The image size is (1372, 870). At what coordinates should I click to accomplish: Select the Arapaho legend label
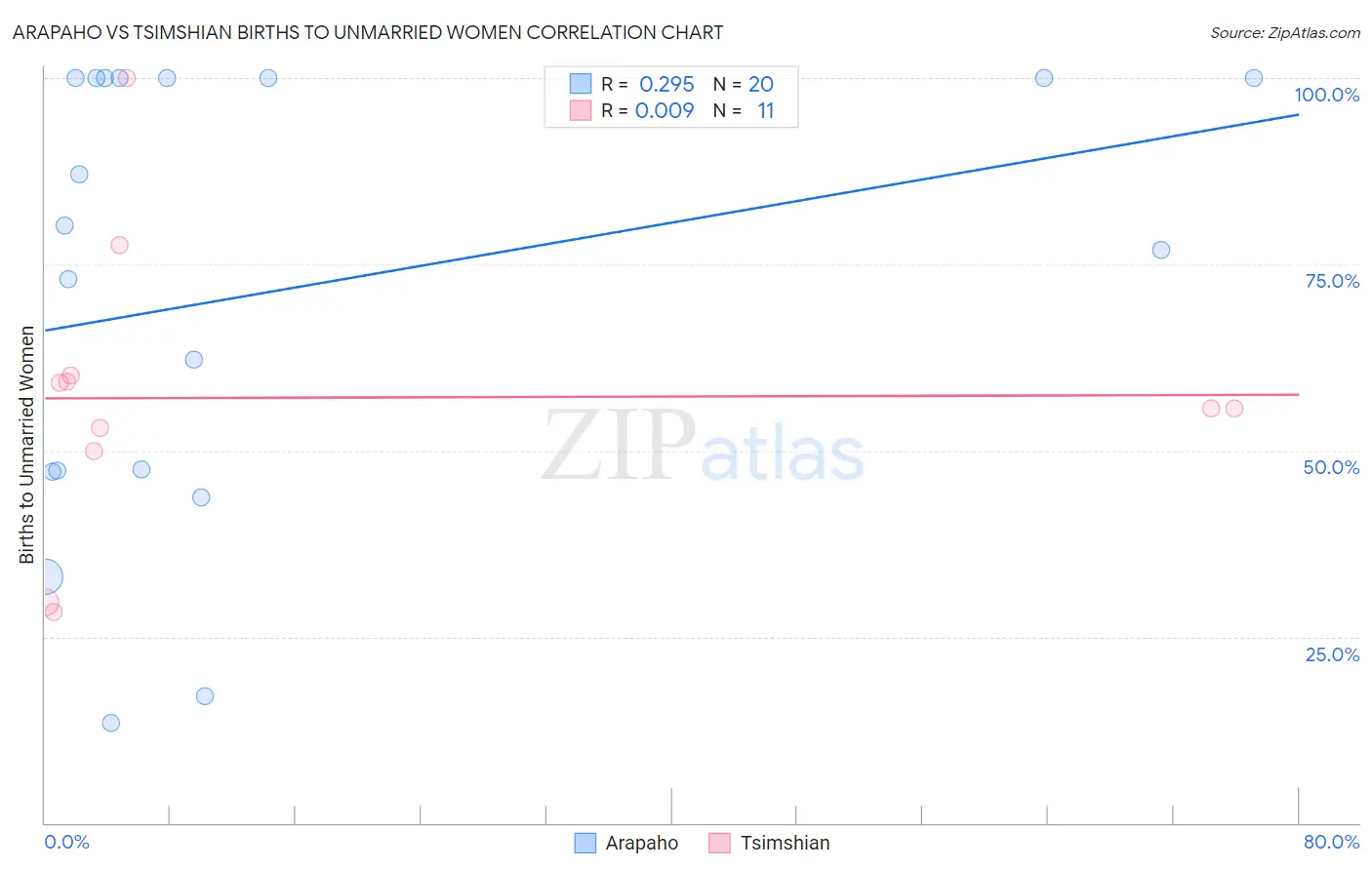[x=641, y=843]
